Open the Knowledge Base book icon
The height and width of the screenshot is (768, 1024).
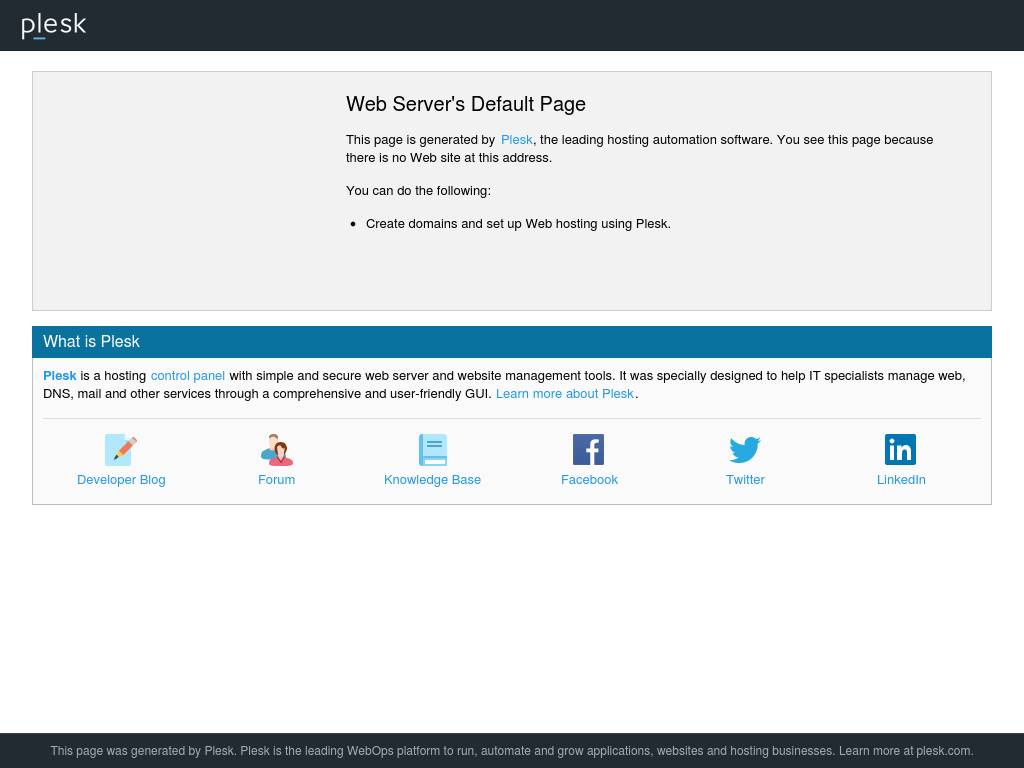point(433,450)
